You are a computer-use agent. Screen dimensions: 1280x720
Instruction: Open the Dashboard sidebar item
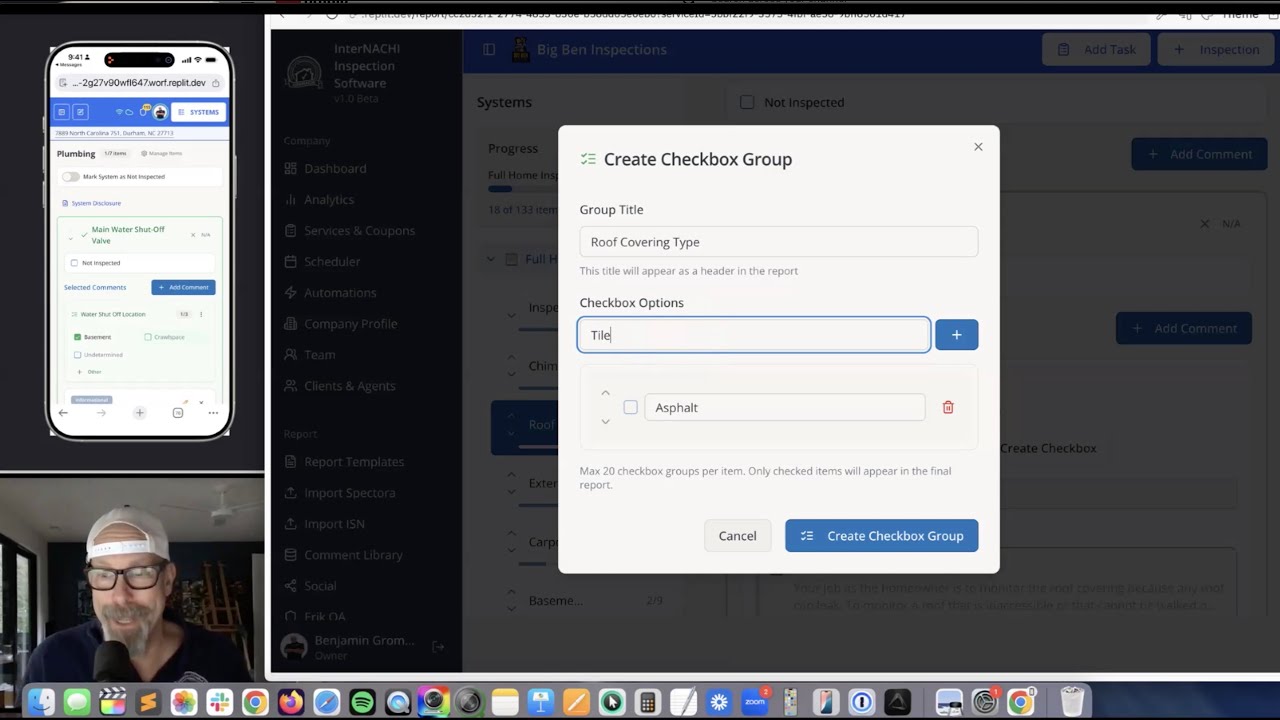[x=325, y=169]
